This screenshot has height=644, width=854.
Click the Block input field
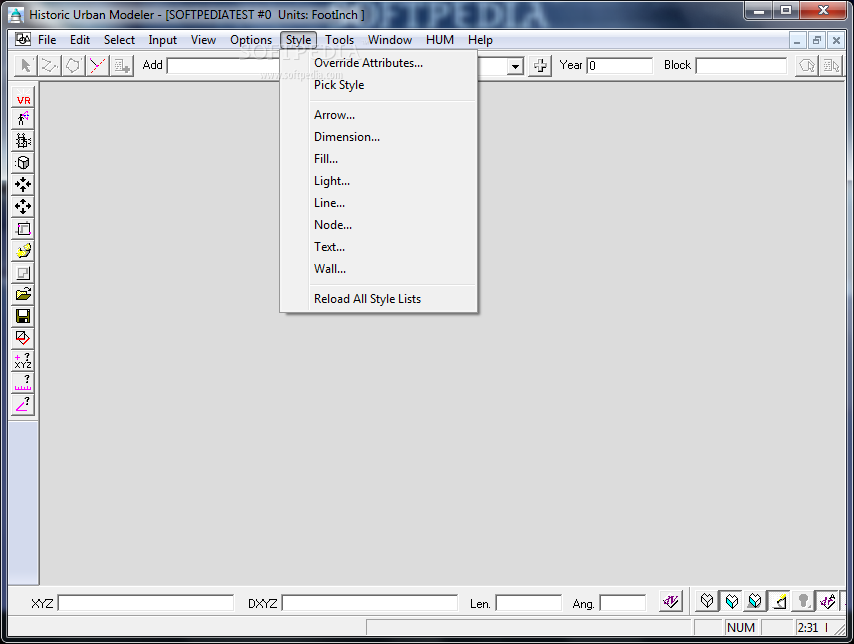pos(741,66)
